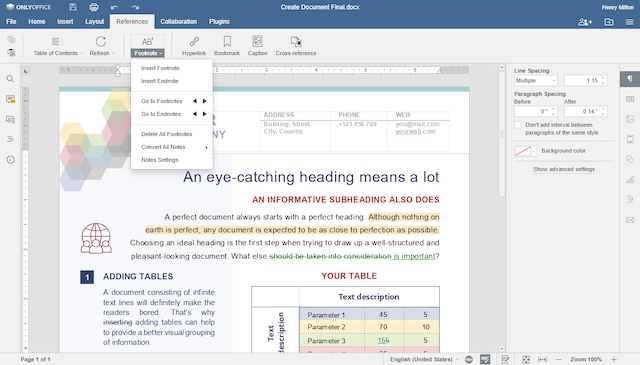Switch to the Collaboration tab
The height and width of the screenshot is (365, 640).
tap(178, 22)
